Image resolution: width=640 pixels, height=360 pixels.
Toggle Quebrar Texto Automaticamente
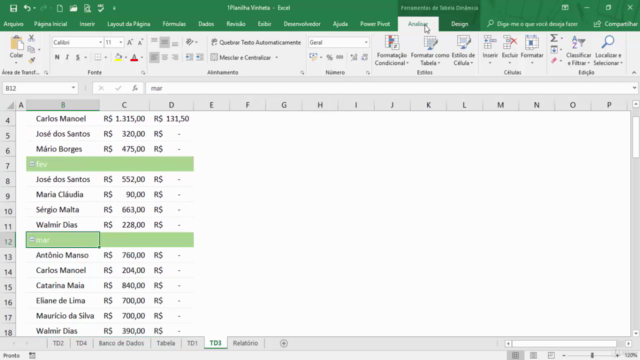(x=256, y=42)
